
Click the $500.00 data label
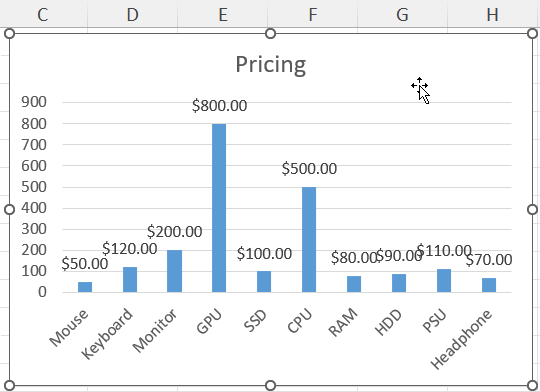click(x=309, y=169)
